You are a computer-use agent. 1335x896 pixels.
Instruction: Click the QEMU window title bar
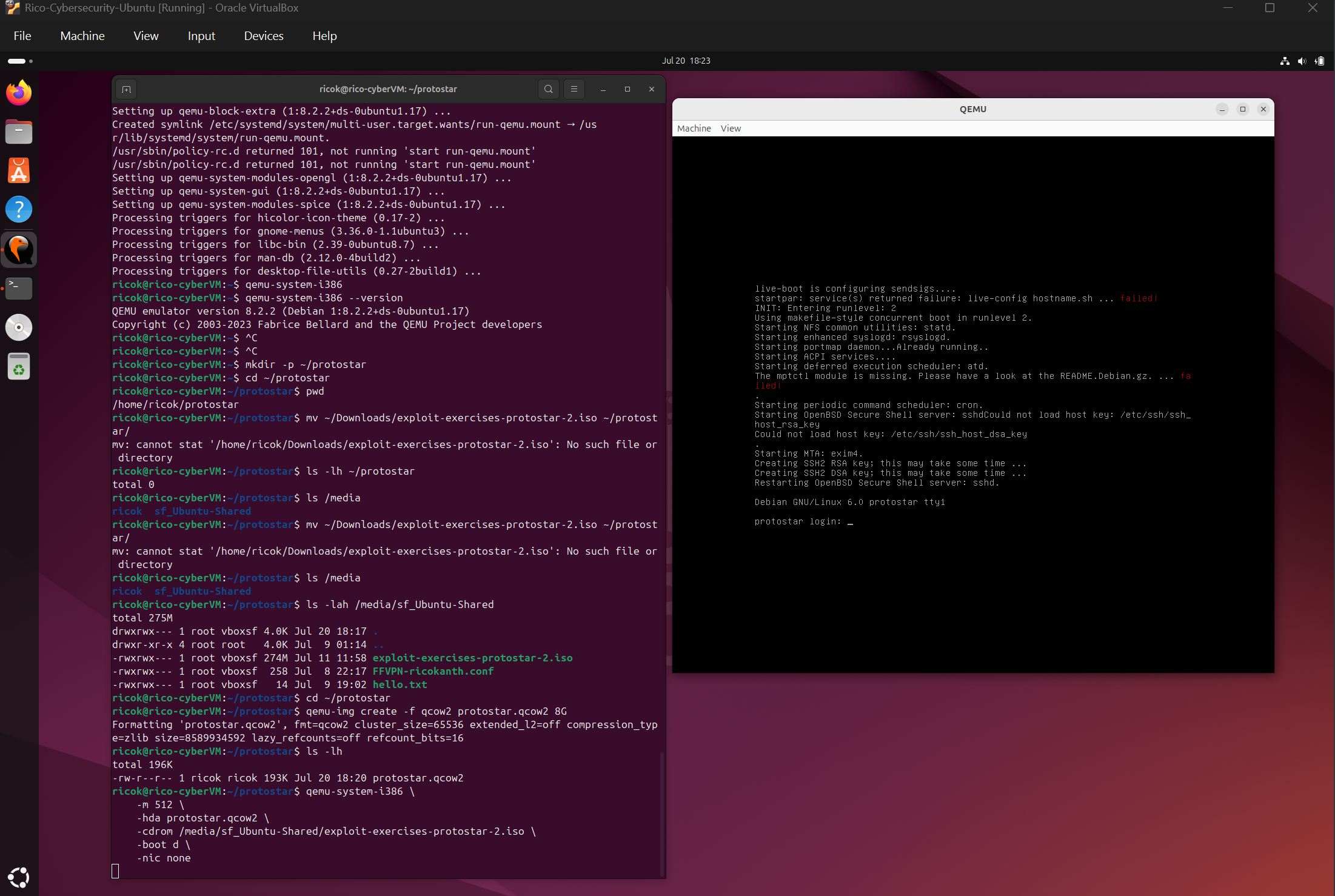pyautogui.click(x=973, y=109)
